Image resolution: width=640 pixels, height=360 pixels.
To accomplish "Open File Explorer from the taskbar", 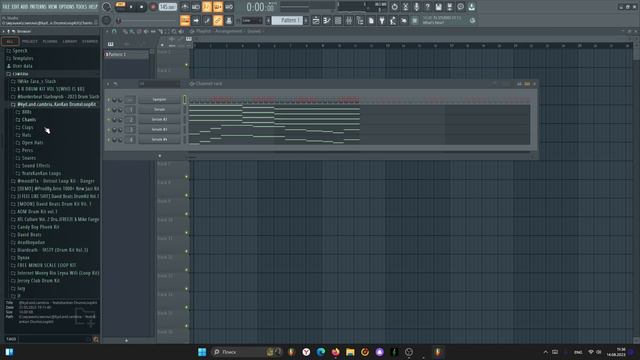I will [350, 352].
